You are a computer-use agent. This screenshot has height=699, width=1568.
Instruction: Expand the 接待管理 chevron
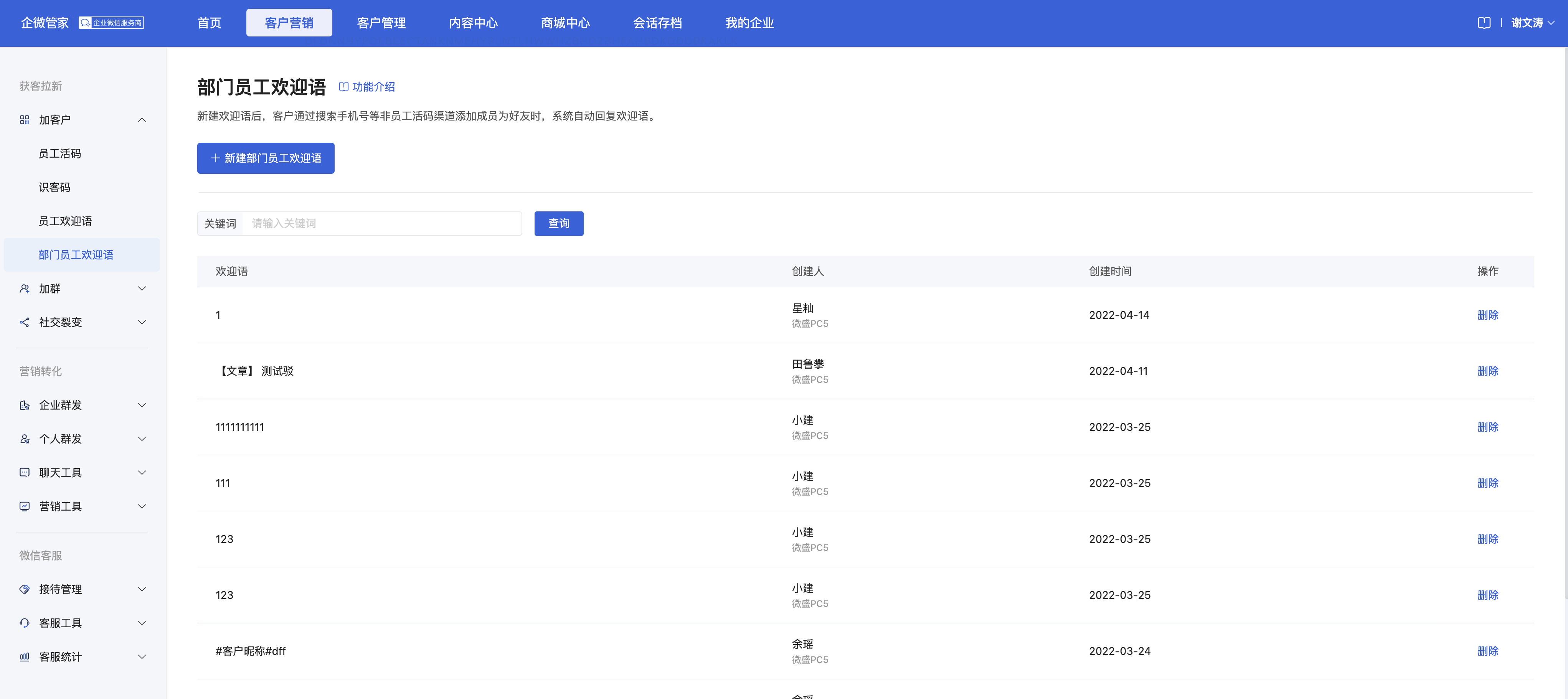click(142, 589)
